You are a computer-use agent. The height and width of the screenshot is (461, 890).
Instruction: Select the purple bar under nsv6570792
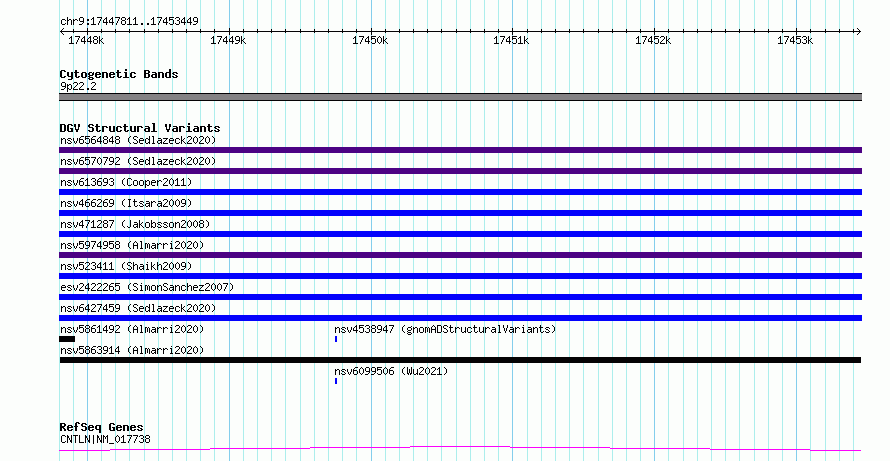coord(460,171)
